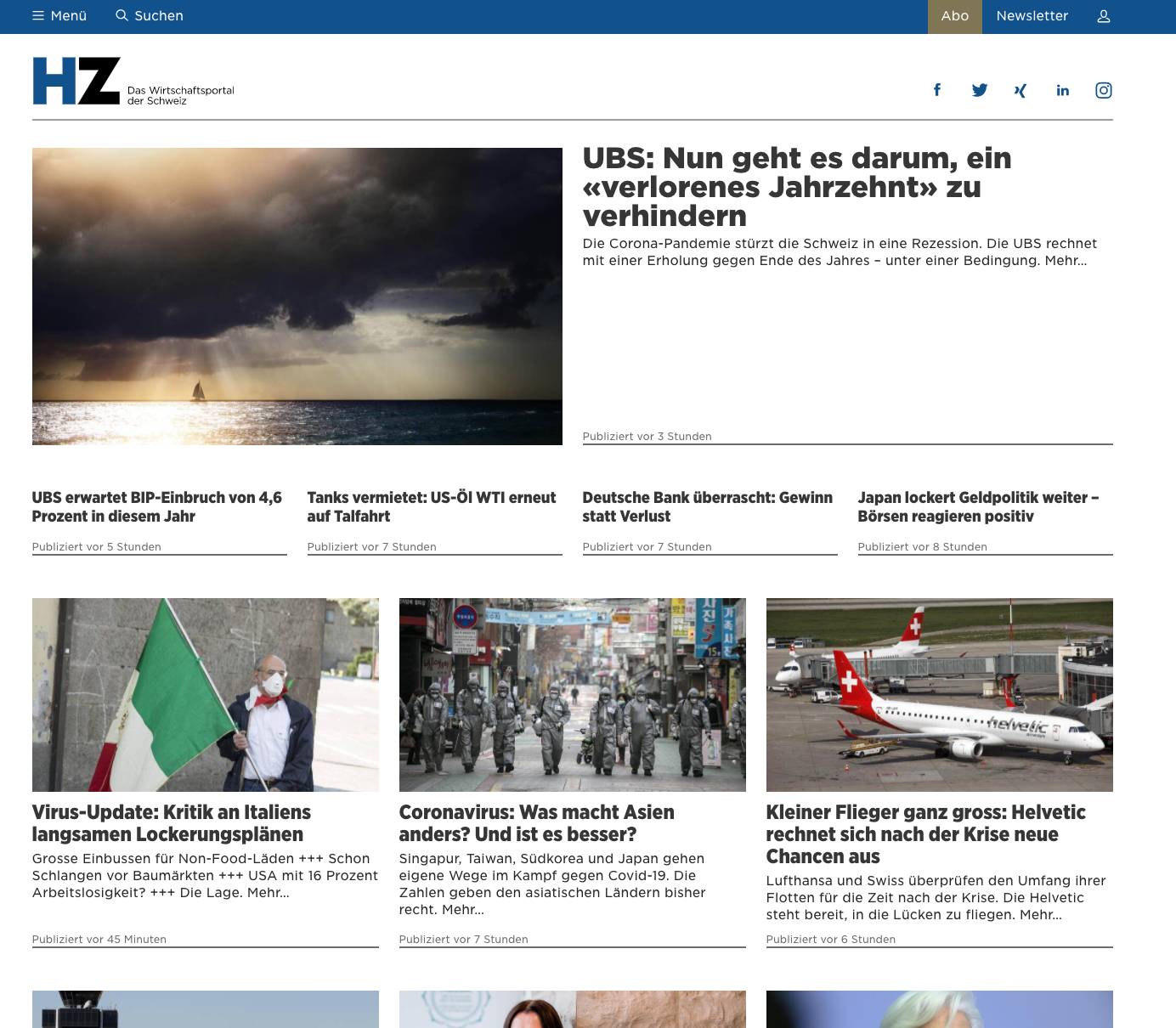Open Kleiner Flieger ganz gross headline
This screenshot has width=1176, height=1028.
926,834
